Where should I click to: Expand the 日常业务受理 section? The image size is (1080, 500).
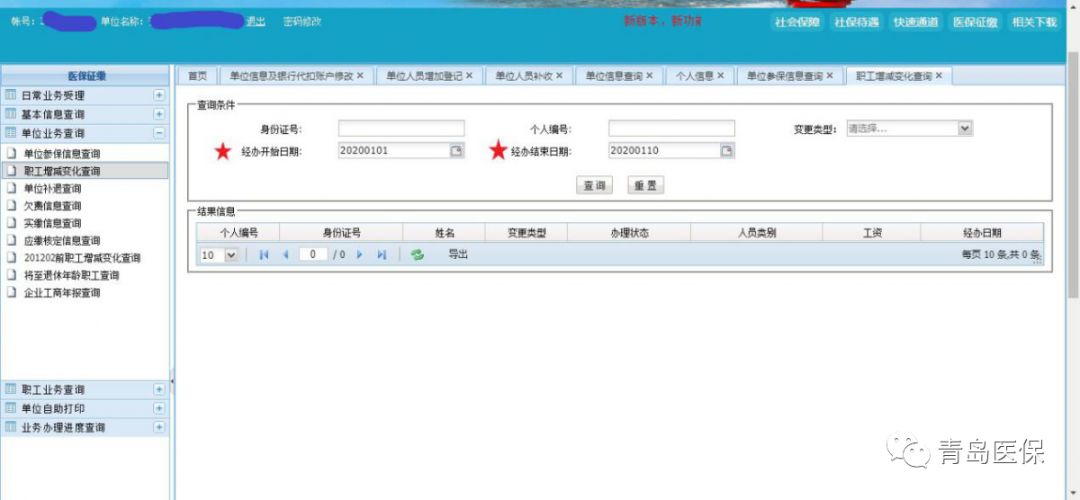tap(159, 95)
